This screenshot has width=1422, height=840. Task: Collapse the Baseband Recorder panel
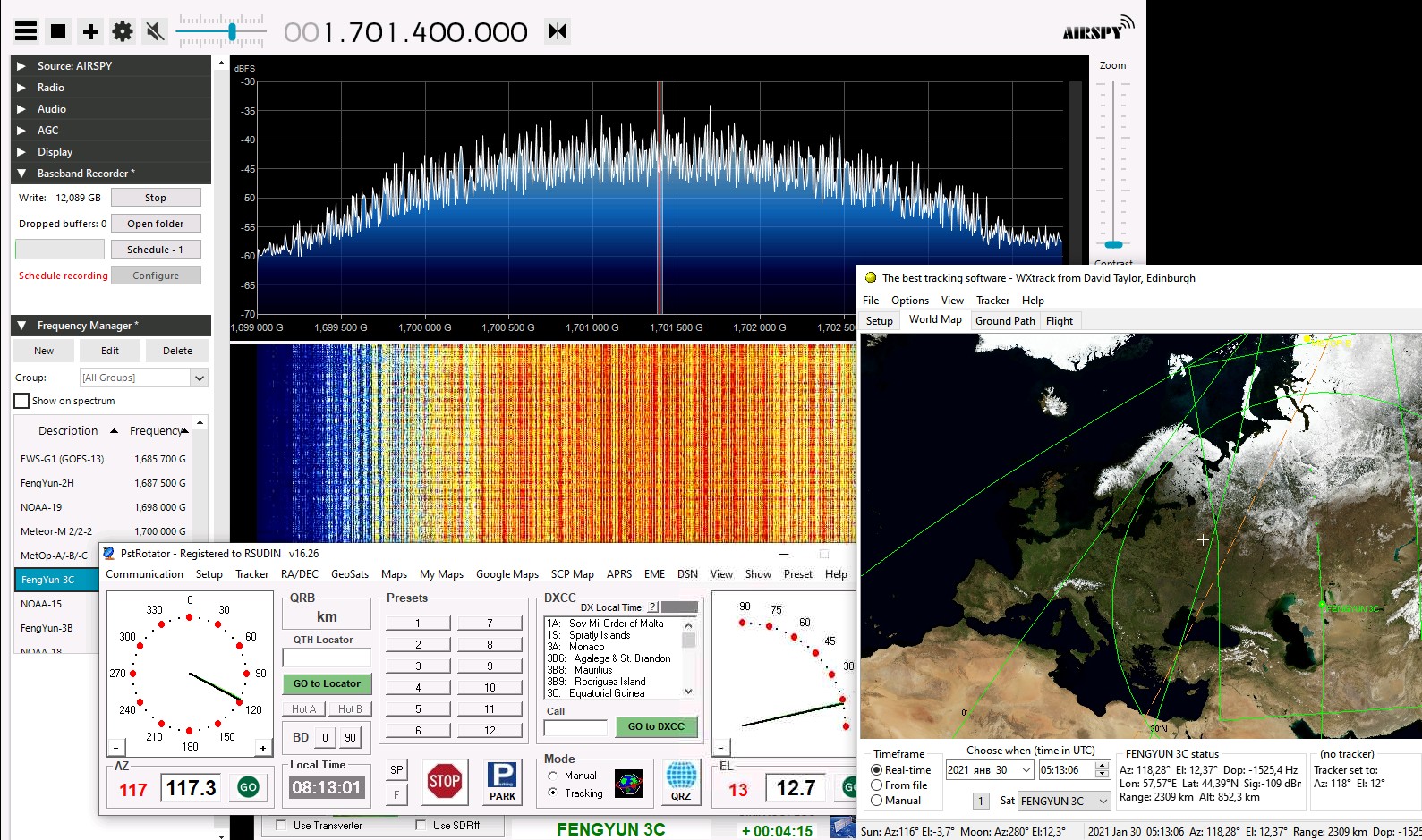coord(111,174)
